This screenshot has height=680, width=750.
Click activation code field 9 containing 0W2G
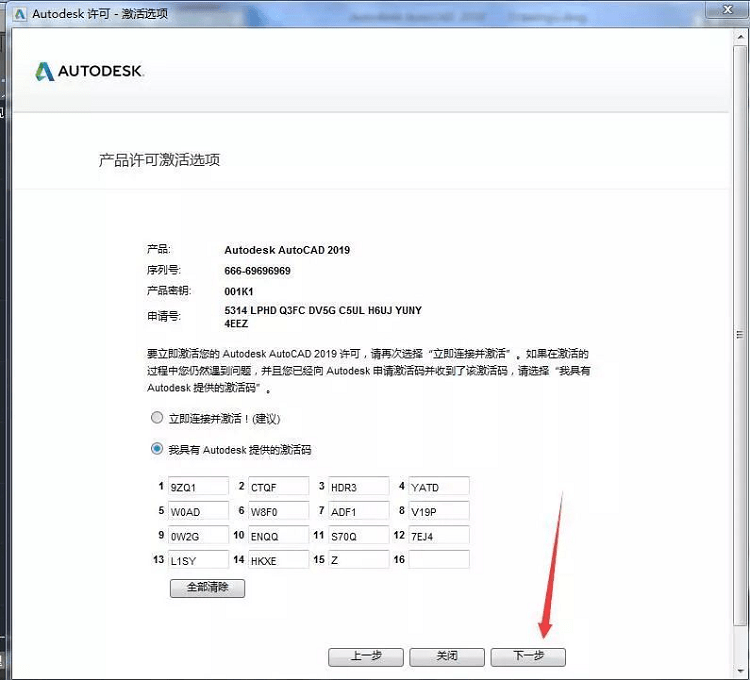(199, 535)
